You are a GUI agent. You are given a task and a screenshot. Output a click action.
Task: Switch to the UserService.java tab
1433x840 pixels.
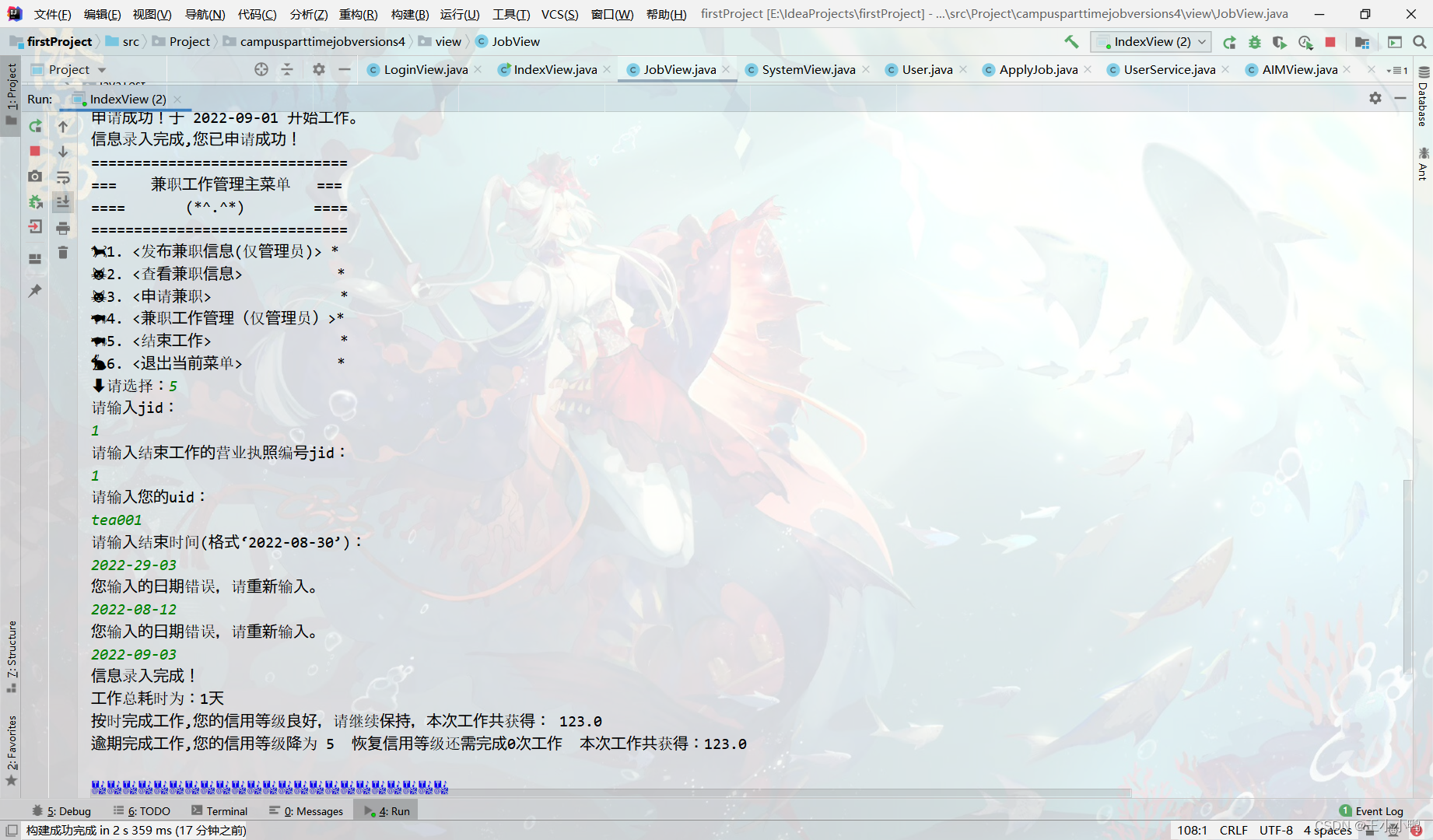pos(1168,69)
